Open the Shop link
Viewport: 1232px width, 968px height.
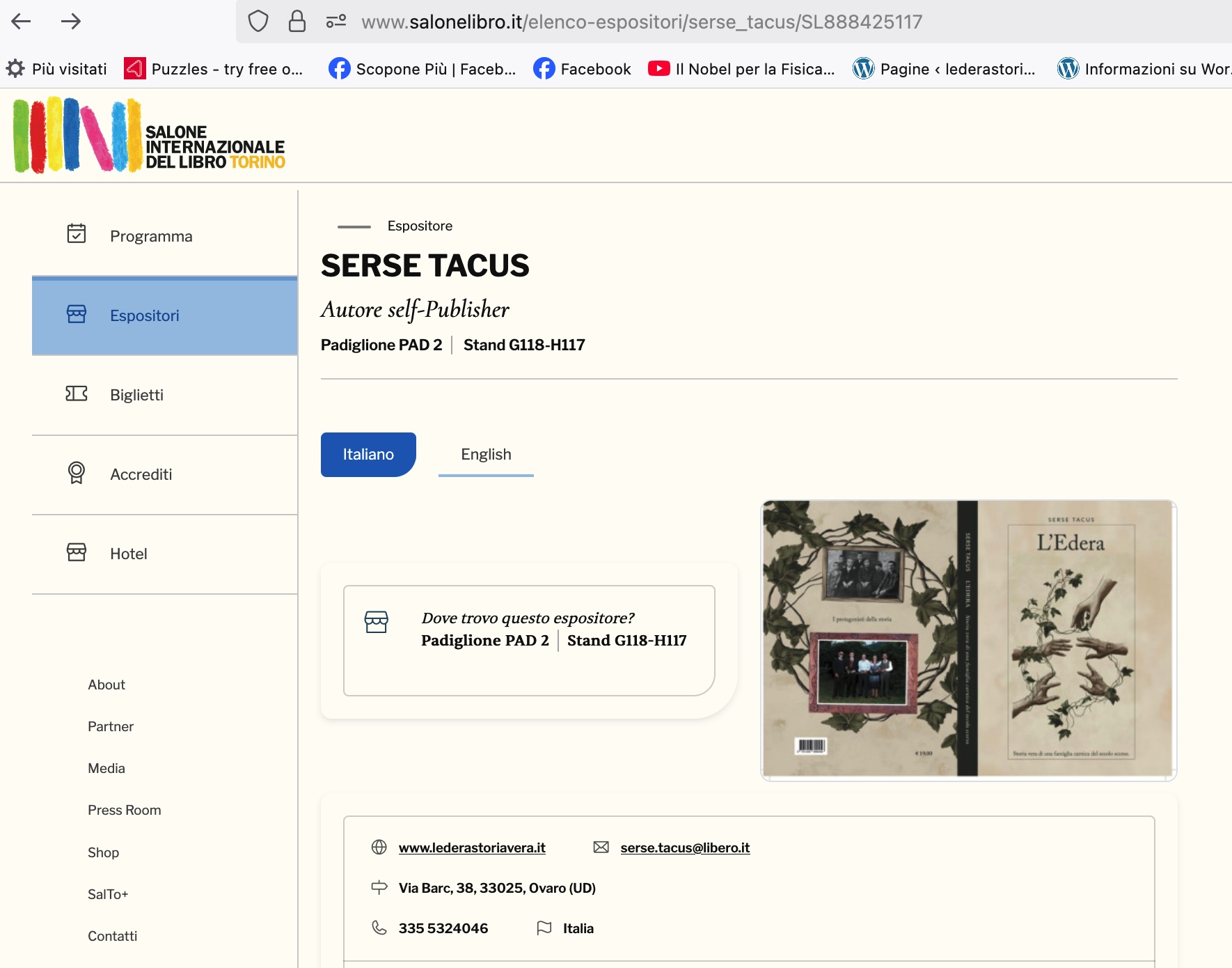point(103,852)
